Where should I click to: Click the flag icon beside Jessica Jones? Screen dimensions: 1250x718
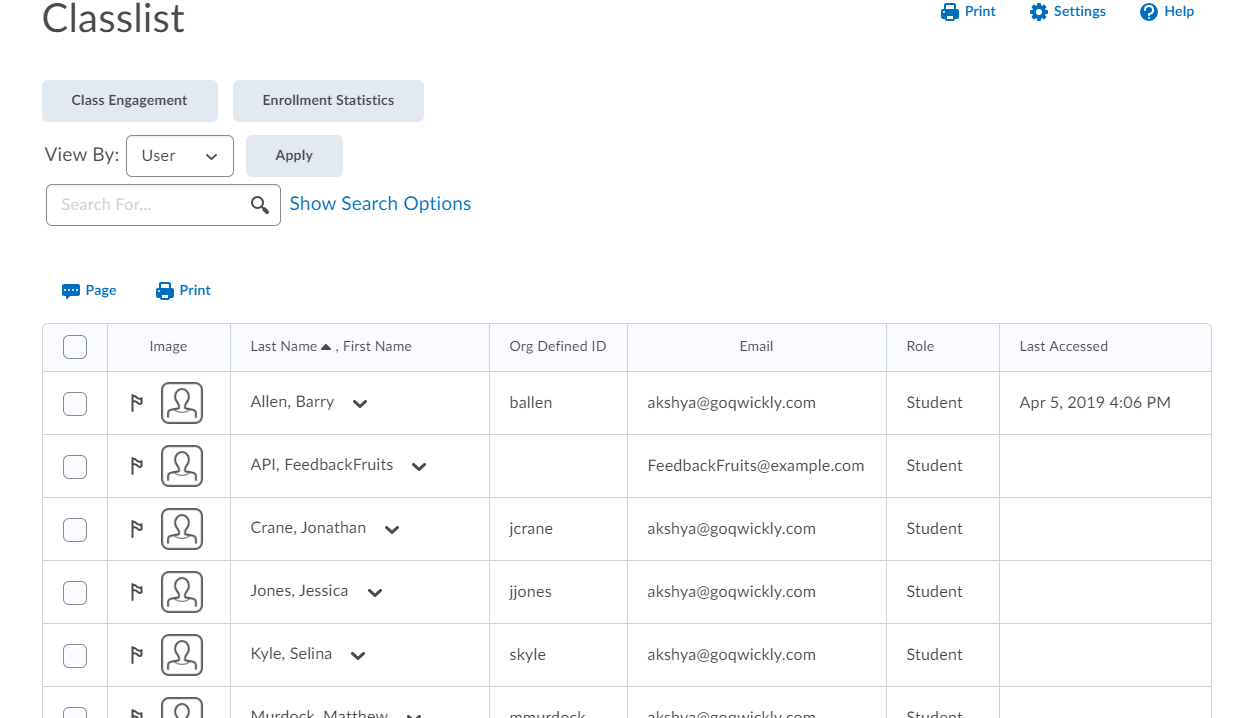[137, 592]
